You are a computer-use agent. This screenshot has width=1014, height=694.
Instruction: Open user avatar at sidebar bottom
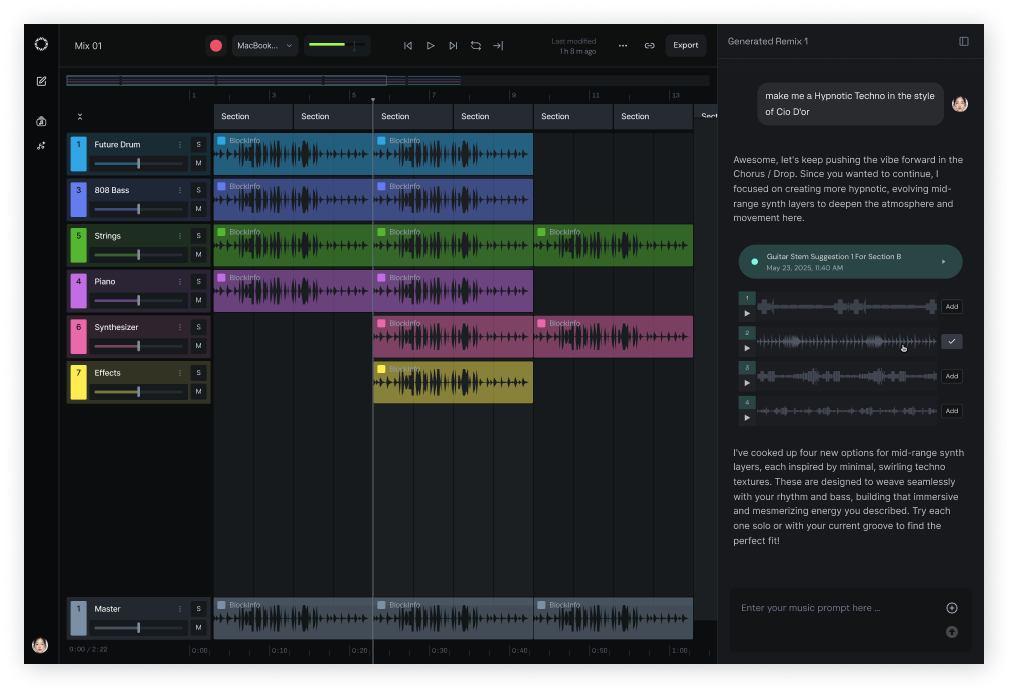click(40, 645)
